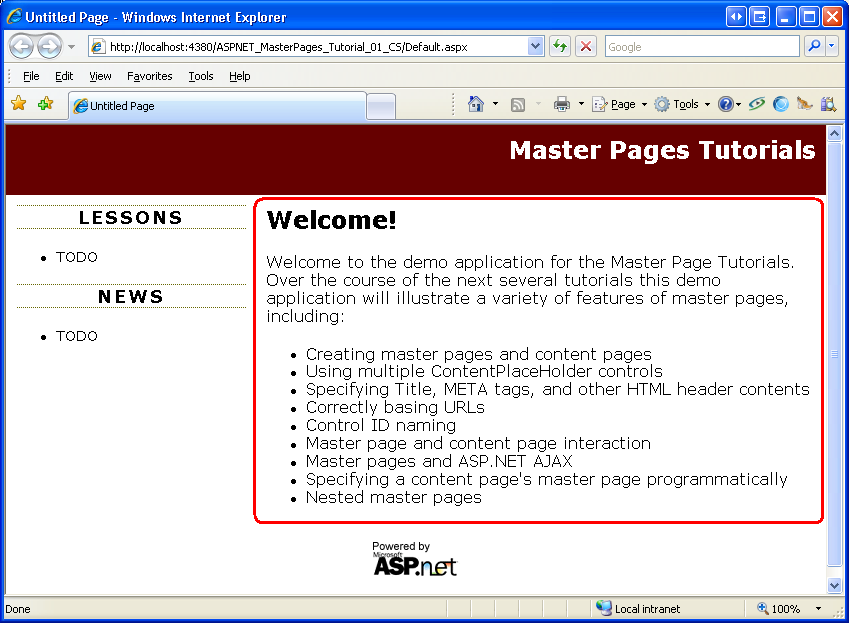Click the blue globe toolbar icon
Viewport: 849px width, 623px height.
coord(780,104)
